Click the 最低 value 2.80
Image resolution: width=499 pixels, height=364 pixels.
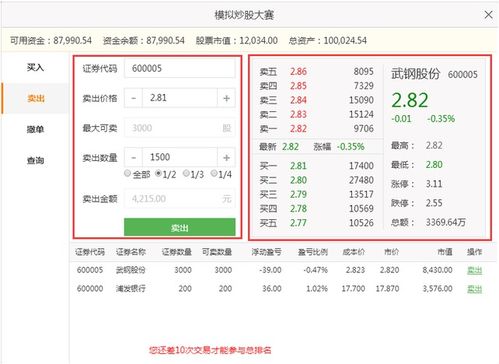coord(434,164)
